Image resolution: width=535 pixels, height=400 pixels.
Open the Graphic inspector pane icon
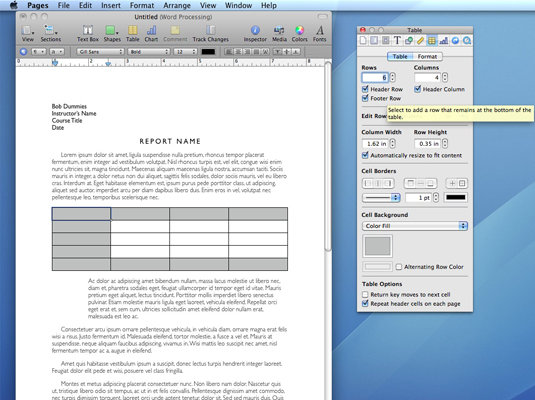click(409, 41)
